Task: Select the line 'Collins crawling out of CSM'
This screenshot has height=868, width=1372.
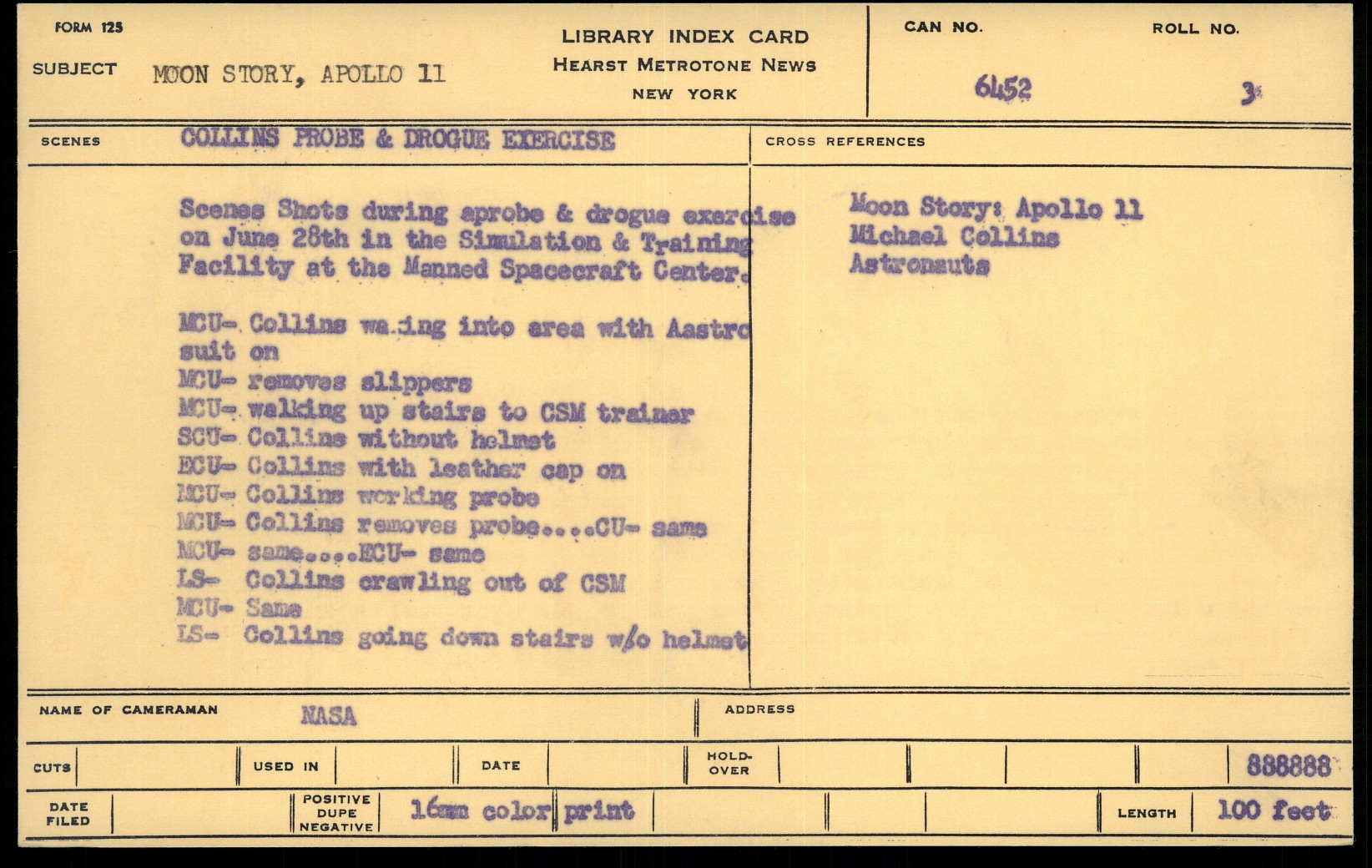Action: [x=434, y=582]
